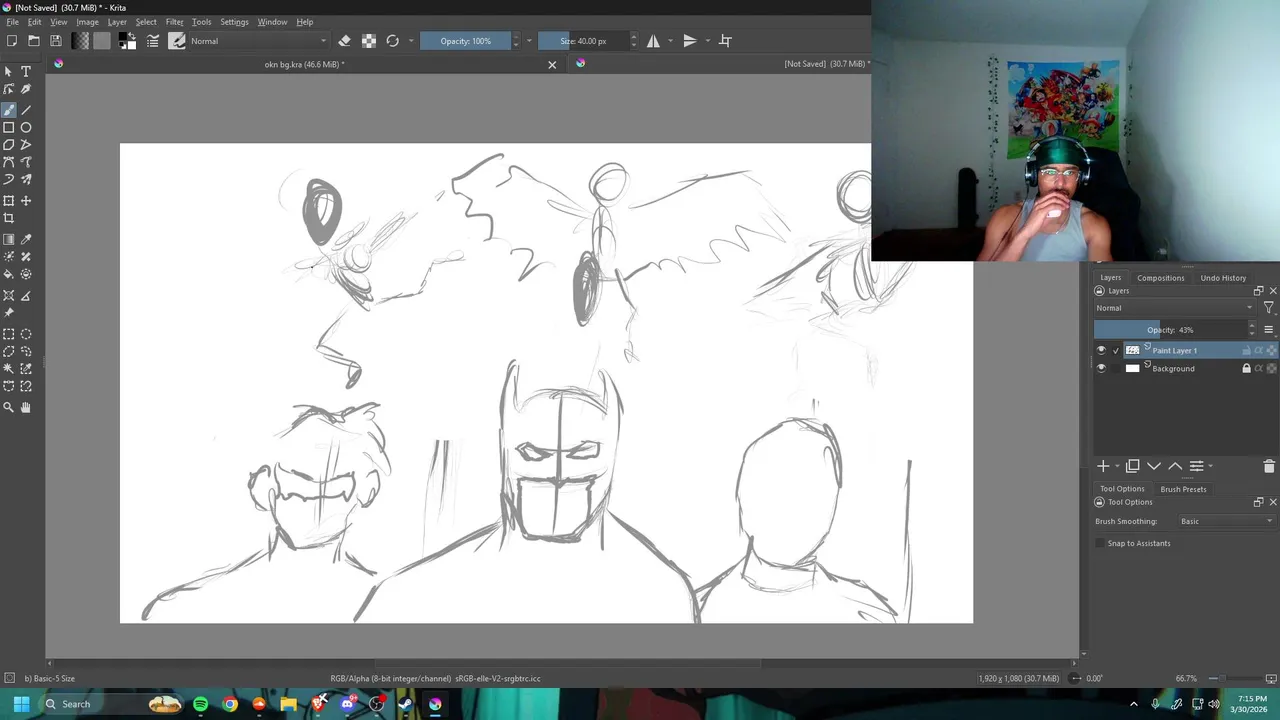This screenshot has height=720, width=1280.
Task: Open the Brush Smoothing dropdown
Action: point(1227,521)
